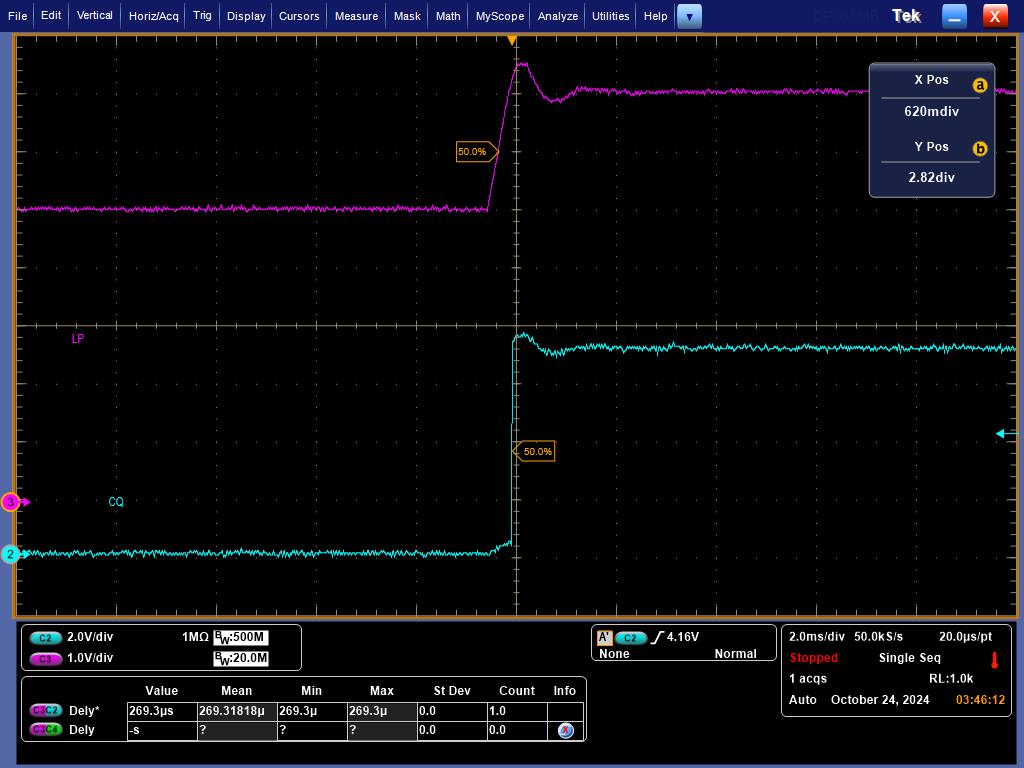Open the Cursors menu
The image size is (1024, 768).
[x=298, y=15]
